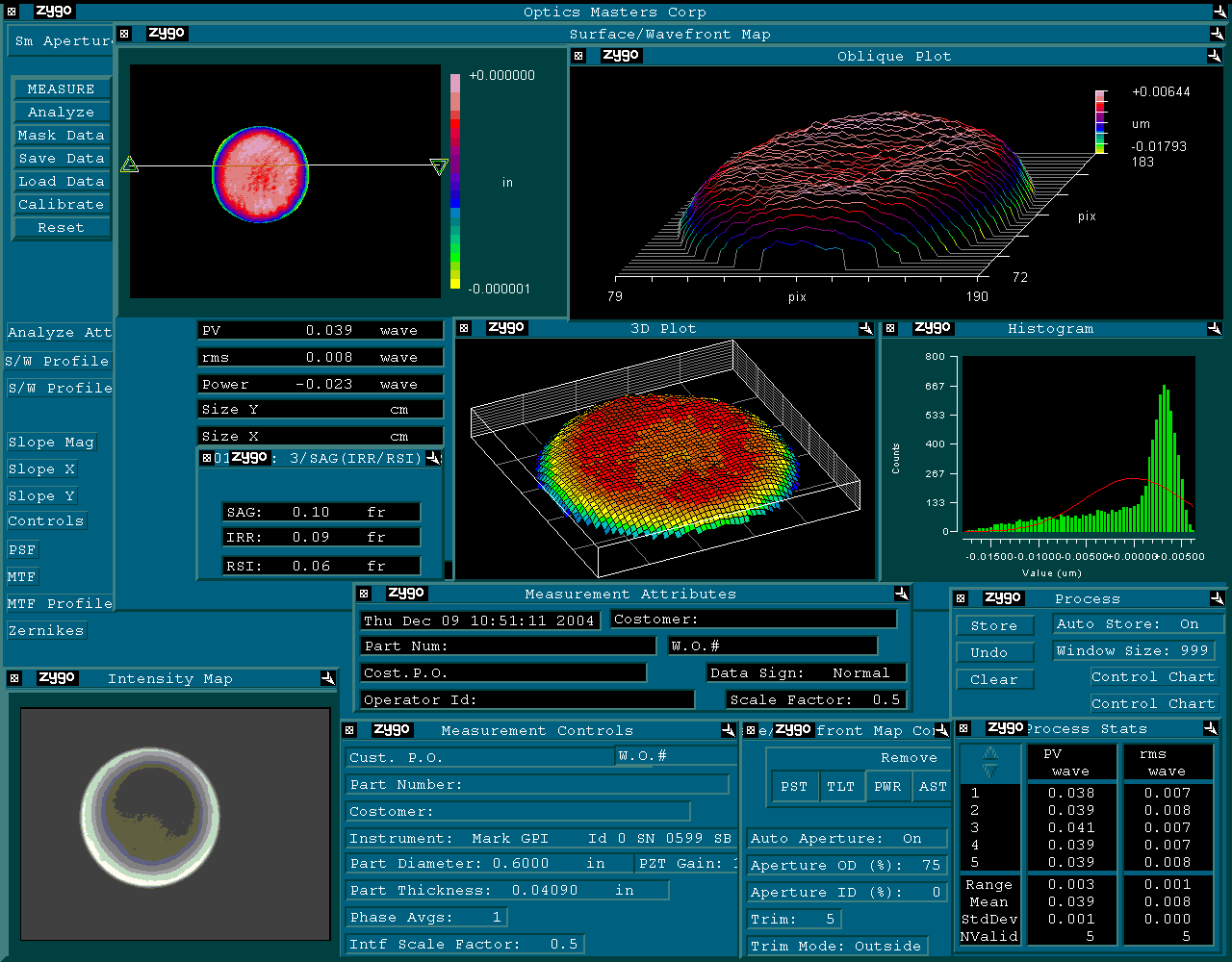The image size is (1232, 962).
Task: Edit Aperture OD (%) value 75
Action: (x=847, y=865)
